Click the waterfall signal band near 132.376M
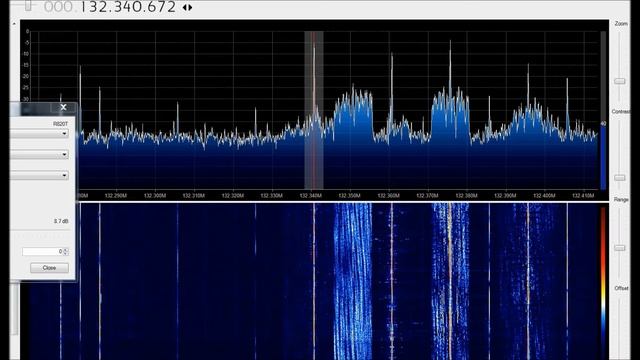The image size is (640, 360). pos(450,282)
